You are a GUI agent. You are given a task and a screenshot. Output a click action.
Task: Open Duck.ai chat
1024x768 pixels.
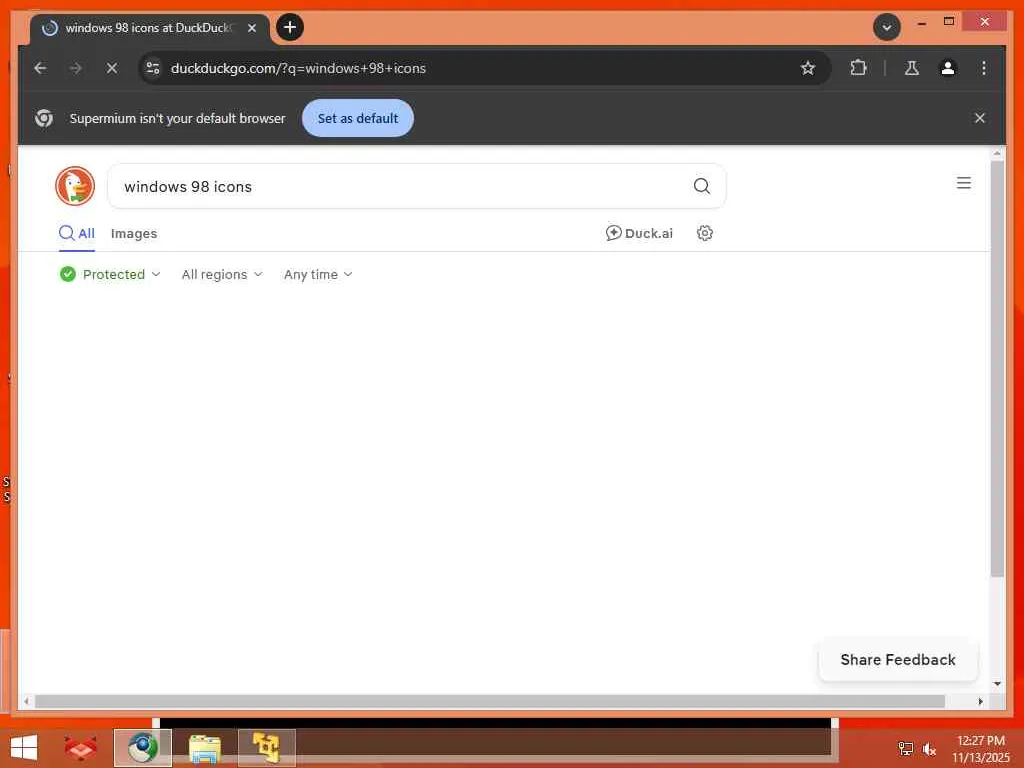pos(639,233)
